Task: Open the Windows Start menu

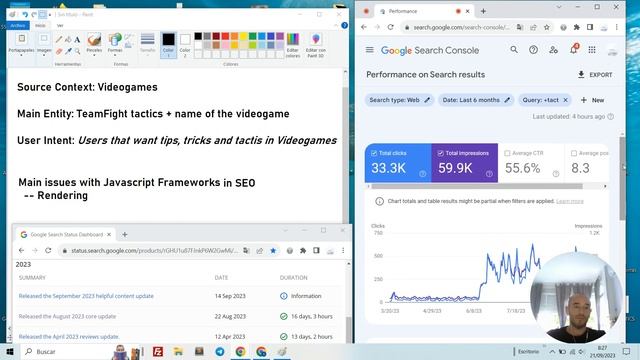Action: pyautogui.click(x=9, y=351)
